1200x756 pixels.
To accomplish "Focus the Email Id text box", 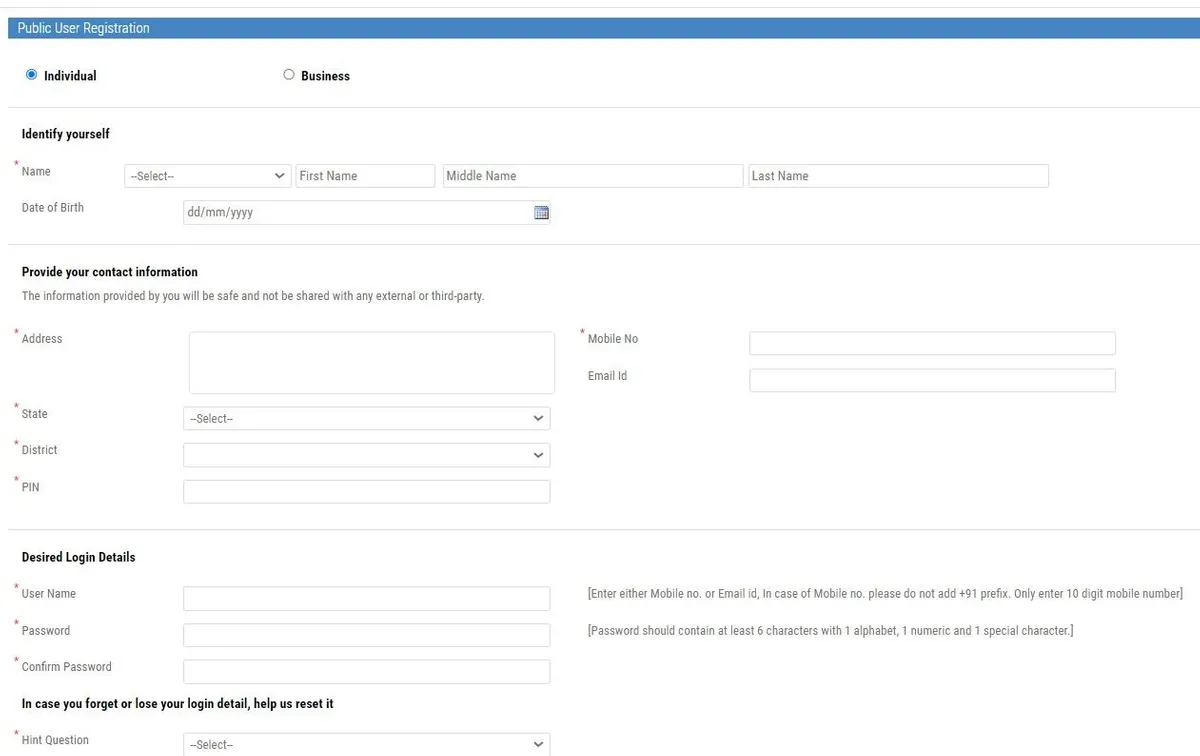I will coord(932,380).
